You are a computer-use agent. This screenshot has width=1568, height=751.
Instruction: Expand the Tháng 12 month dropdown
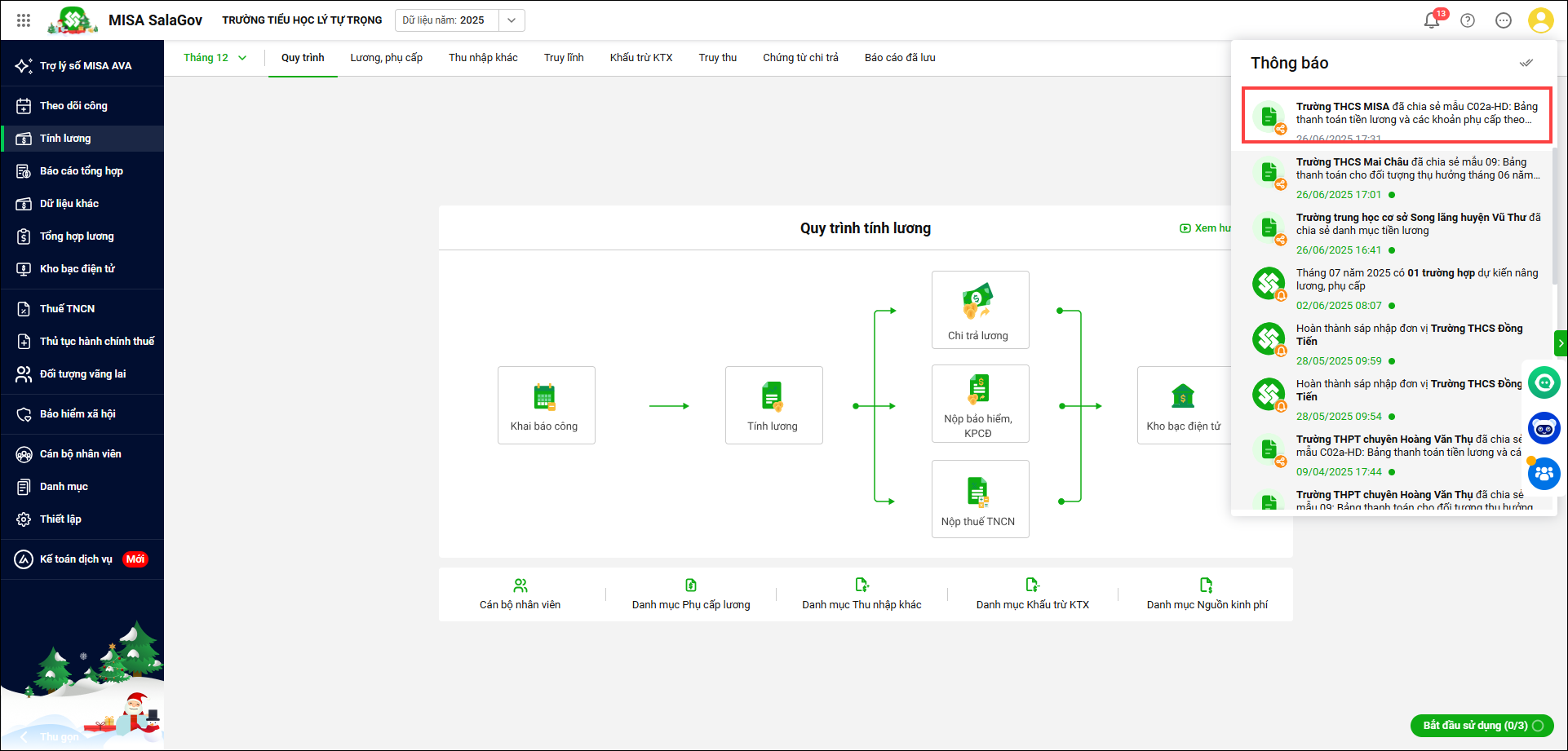point(215,58)
